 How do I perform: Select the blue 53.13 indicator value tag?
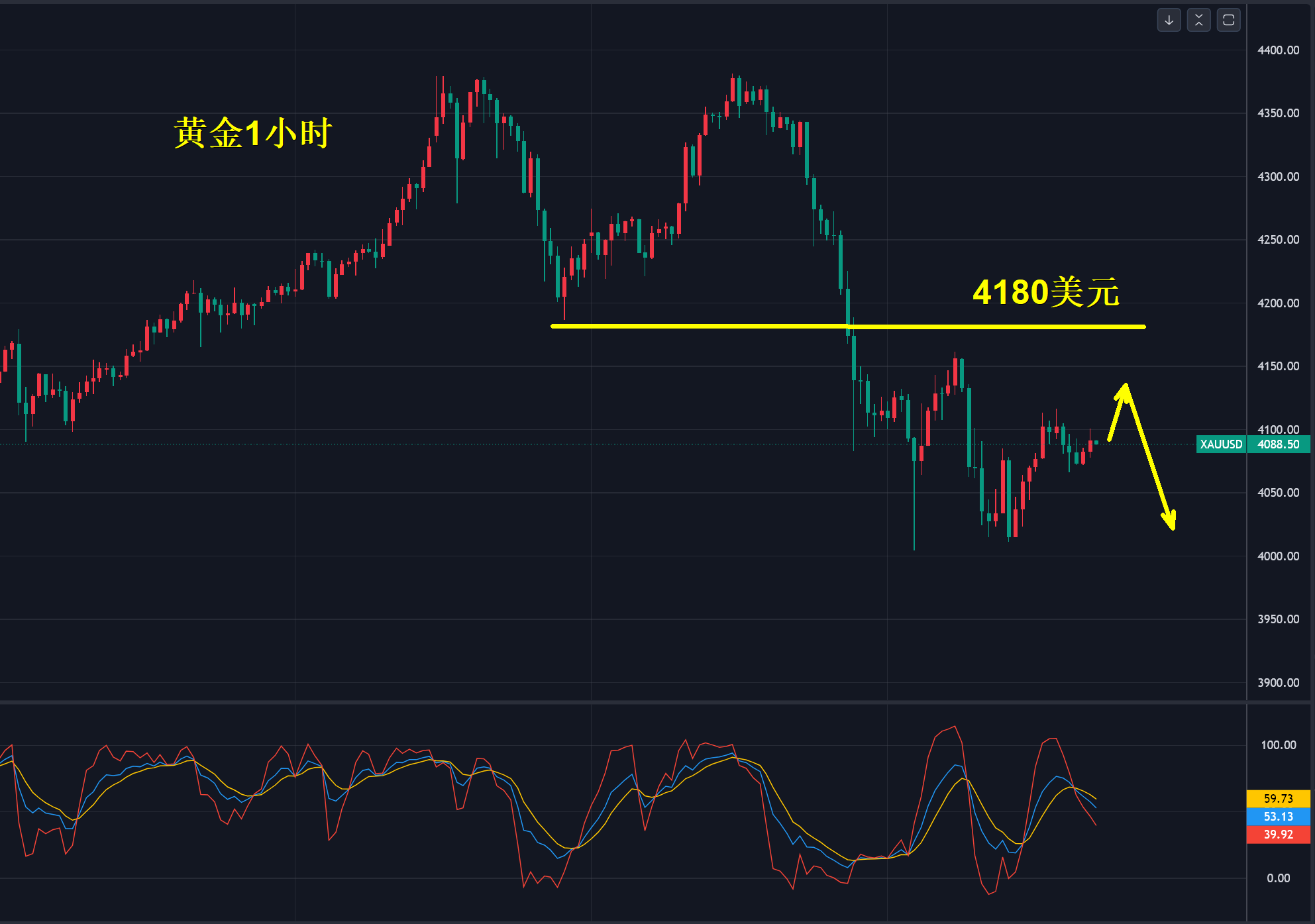coord(1278,817)
